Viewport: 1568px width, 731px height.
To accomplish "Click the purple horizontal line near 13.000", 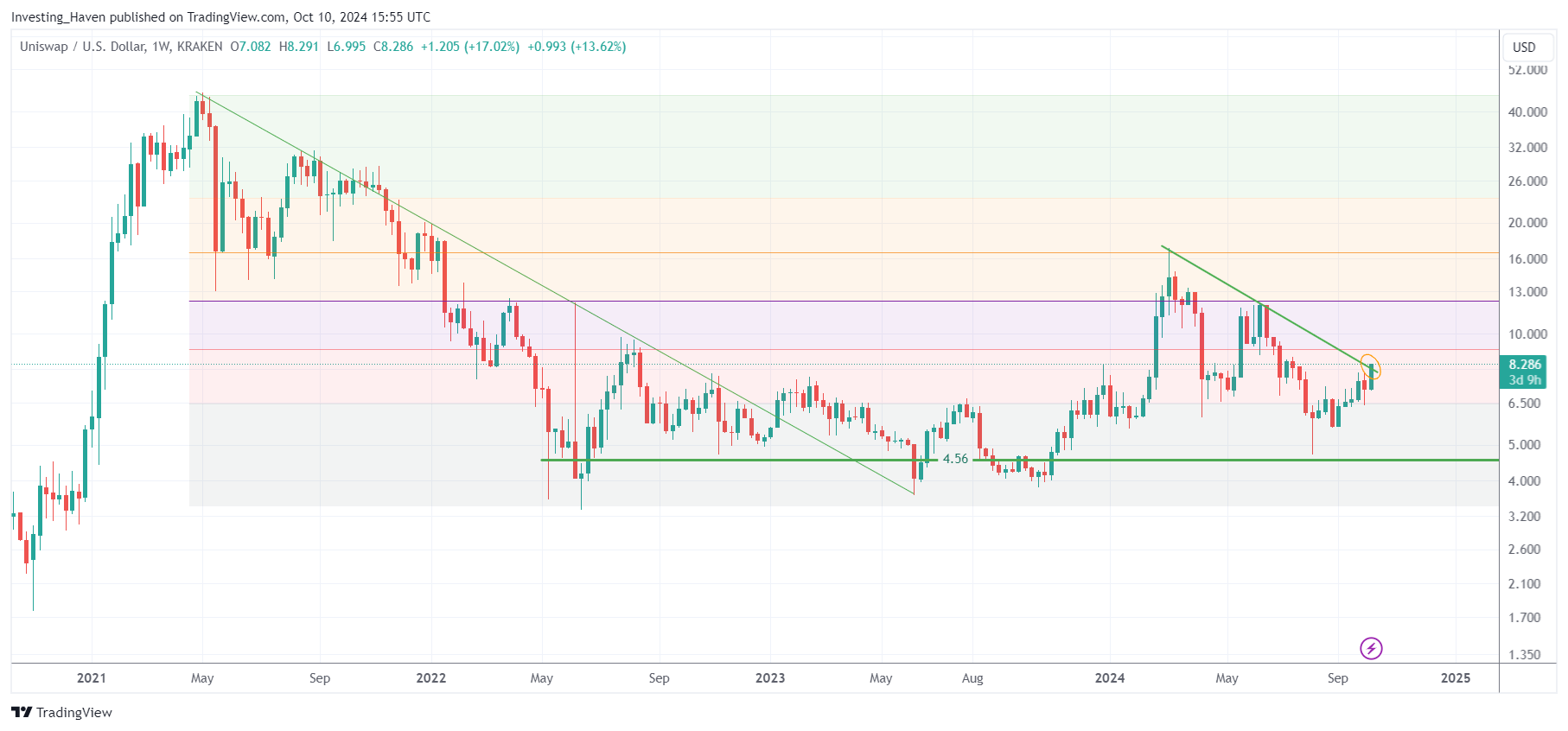I will coord(844,301).
